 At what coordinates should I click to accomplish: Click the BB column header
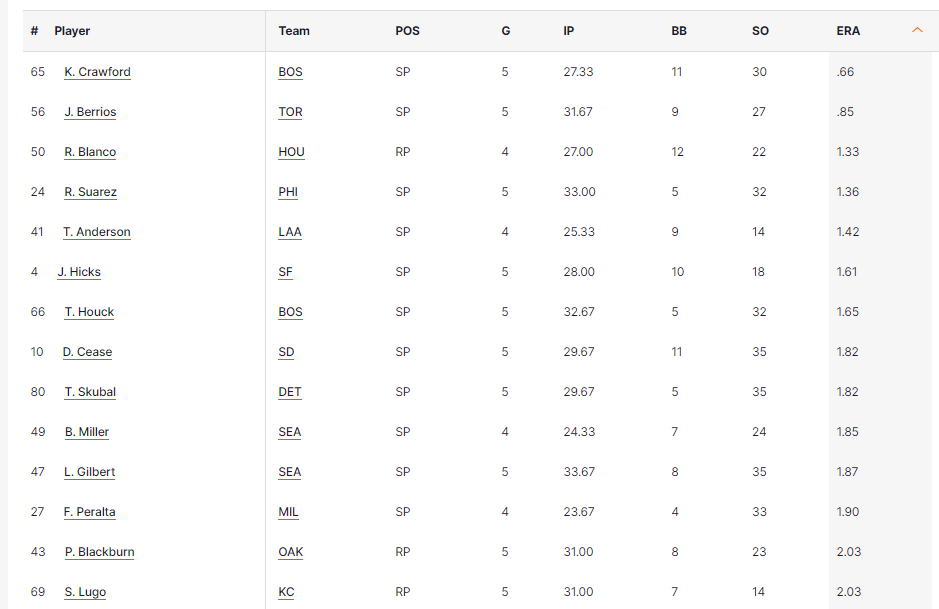coord(679,31)
